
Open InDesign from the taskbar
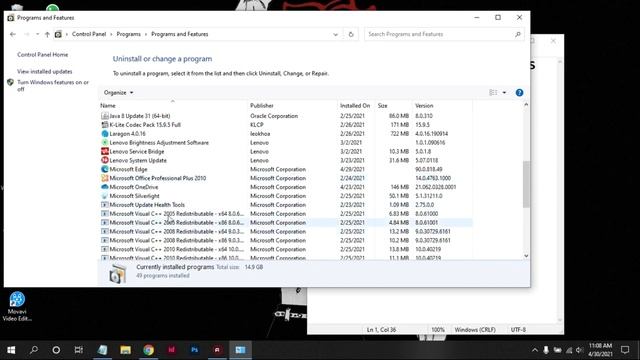point(171,350)
